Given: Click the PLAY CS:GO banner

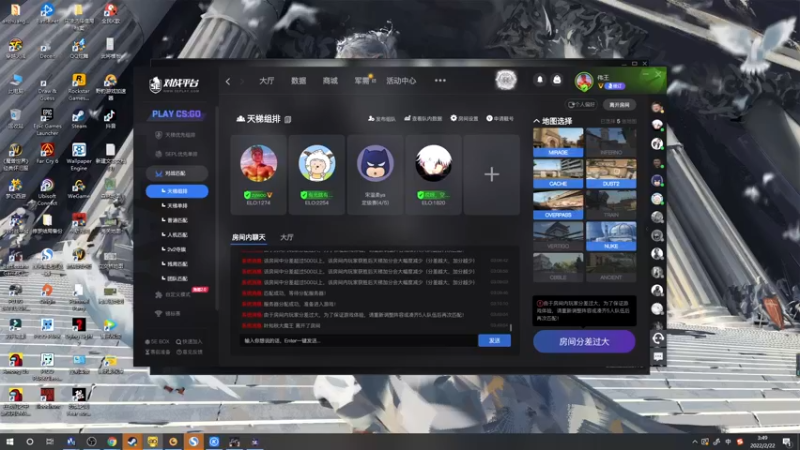Looking at the screenshot, I should point(176,114).
